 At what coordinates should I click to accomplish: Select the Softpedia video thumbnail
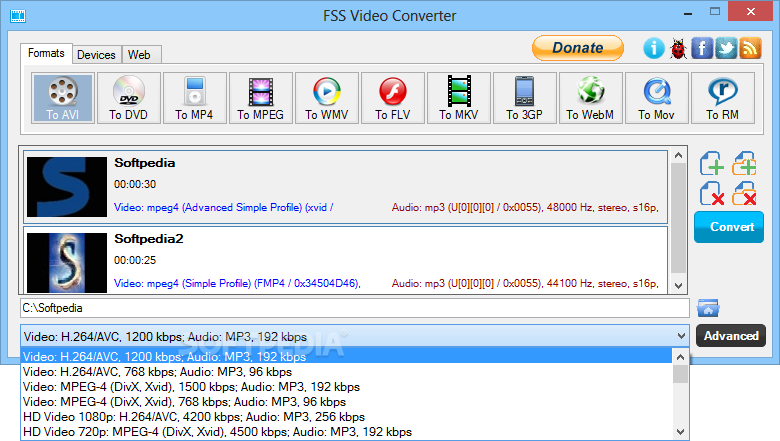tap(67, 187)
